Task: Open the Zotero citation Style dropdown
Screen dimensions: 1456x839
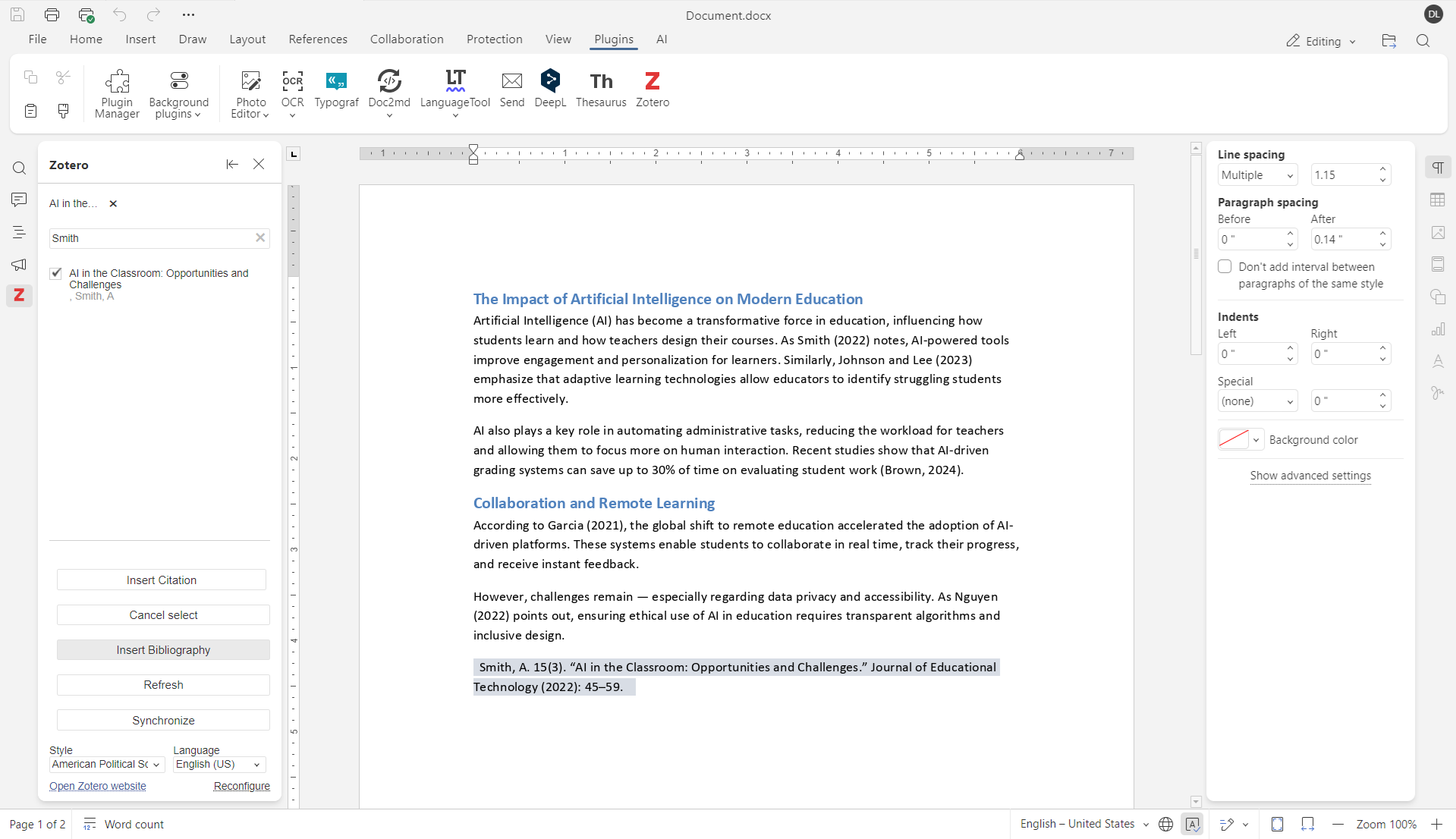Action: pyautogui.click(x=106, y=764)
